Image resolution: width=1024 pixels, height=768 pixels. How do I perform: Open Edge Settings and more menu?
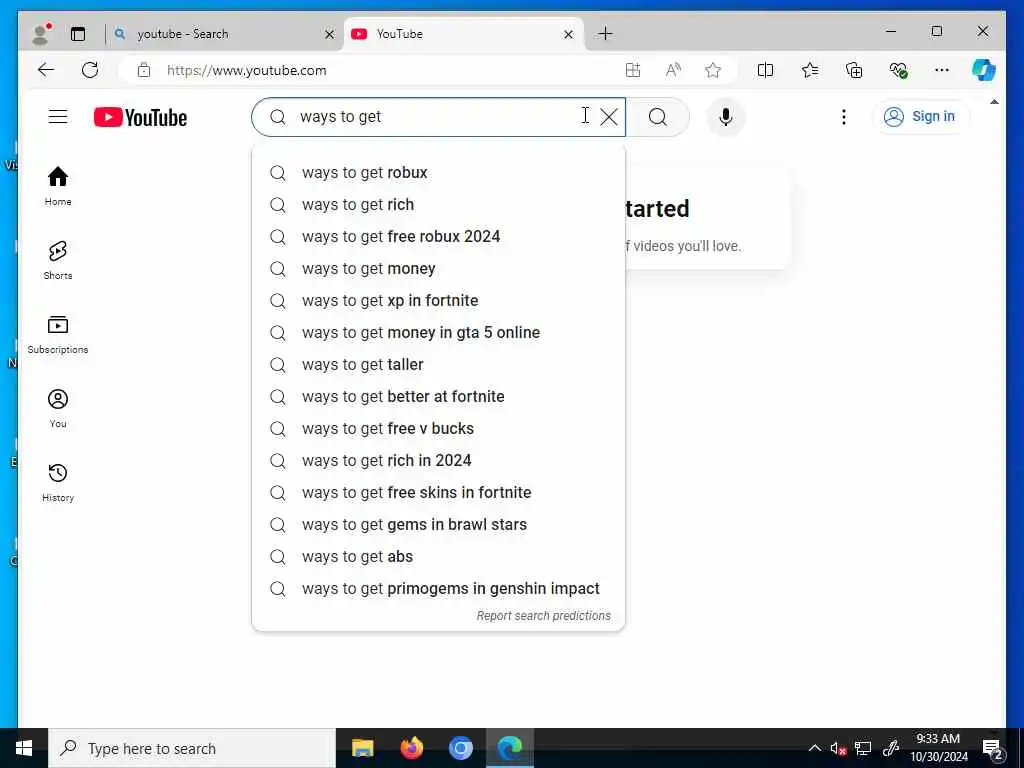pyautogui.click(x=942, y=70)
